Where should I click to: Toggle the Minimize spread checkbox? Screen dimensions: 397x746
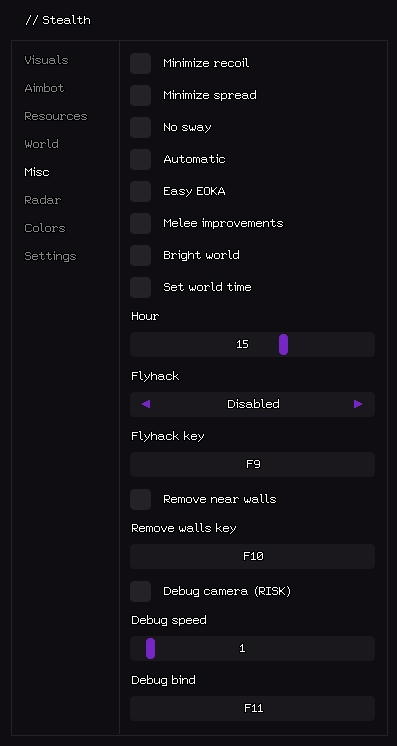click(140, 95)
